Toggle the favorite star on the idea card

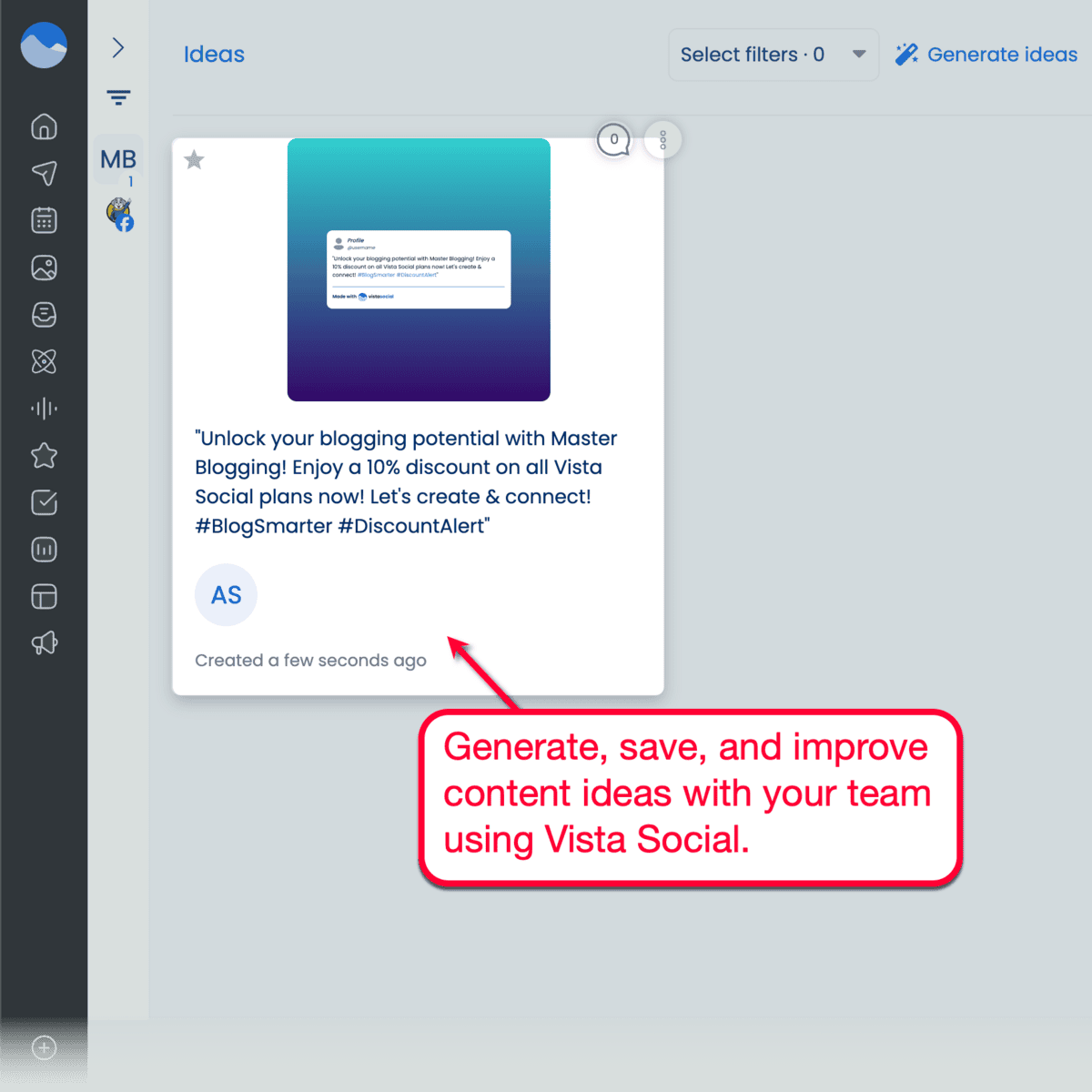[194, 159]
